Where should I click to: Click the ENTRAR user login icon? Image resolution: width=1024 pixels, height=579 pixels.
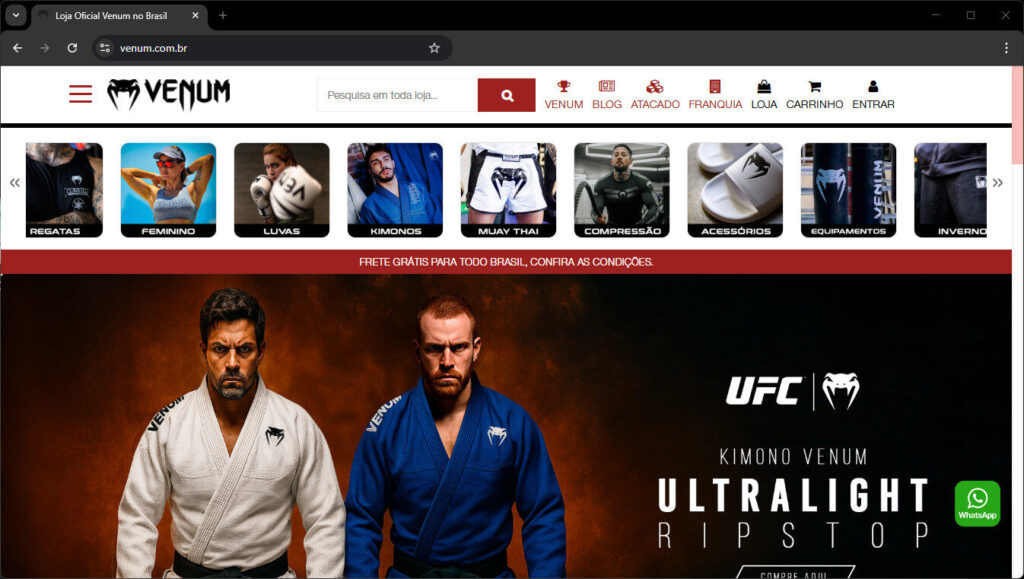[873, 95]
